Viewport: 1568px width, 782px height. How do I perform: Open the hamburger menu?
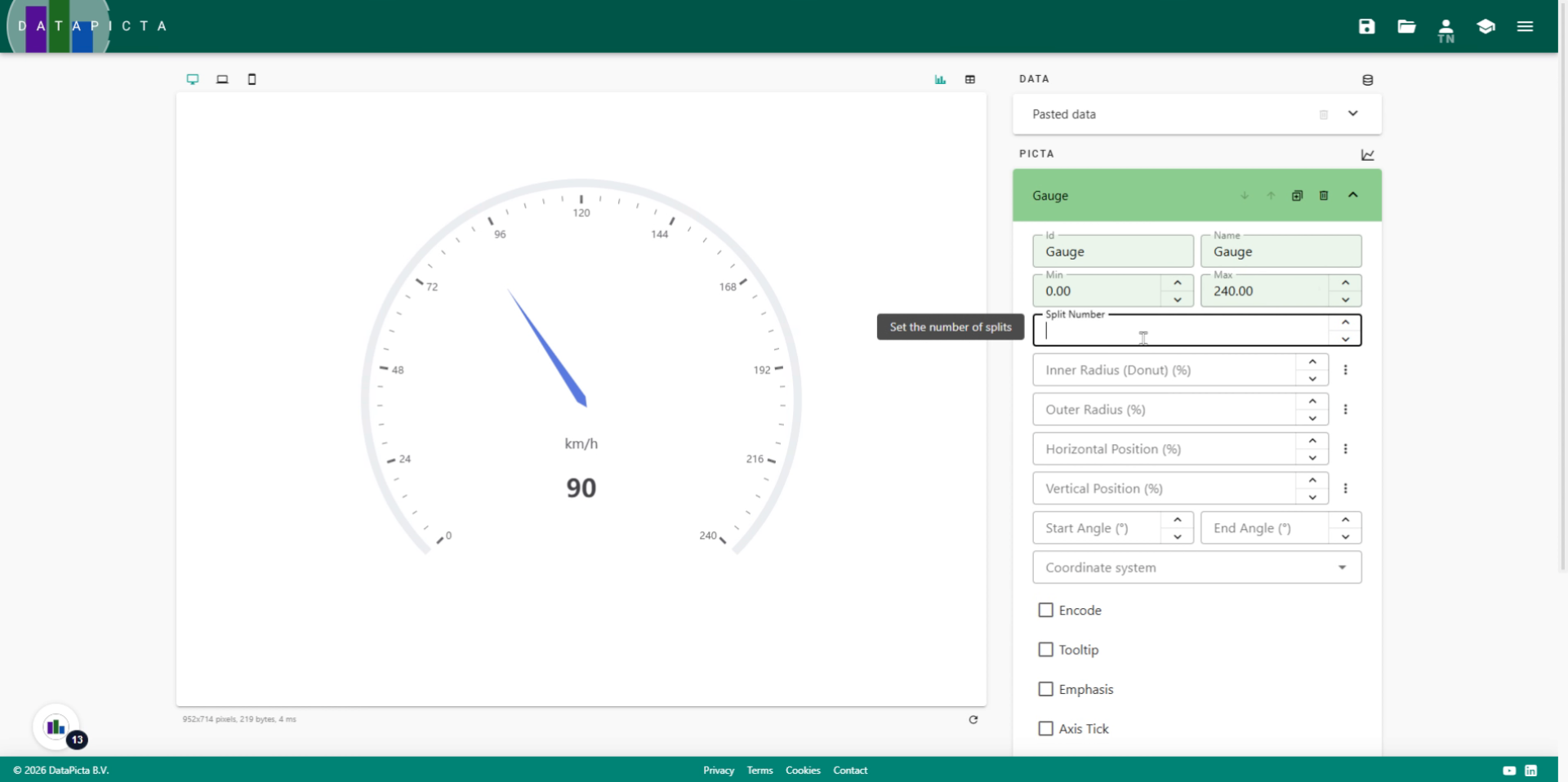(1525, 26)
